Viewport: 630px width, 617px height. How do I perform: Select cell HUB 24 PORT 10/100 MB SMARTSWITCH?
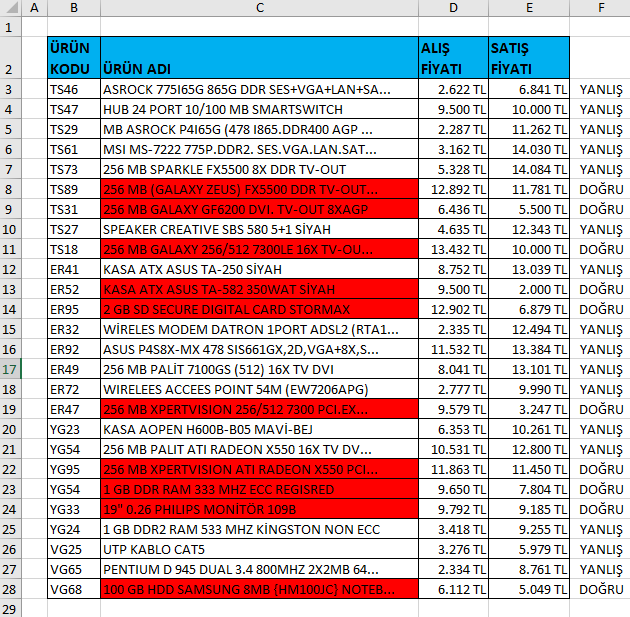pyautogui.click(x=260, y=109)
